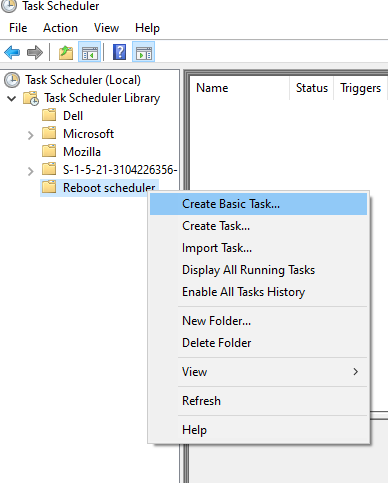Select the Dell tree label
This screenshot has width=388, height=483.
(73, 116)
